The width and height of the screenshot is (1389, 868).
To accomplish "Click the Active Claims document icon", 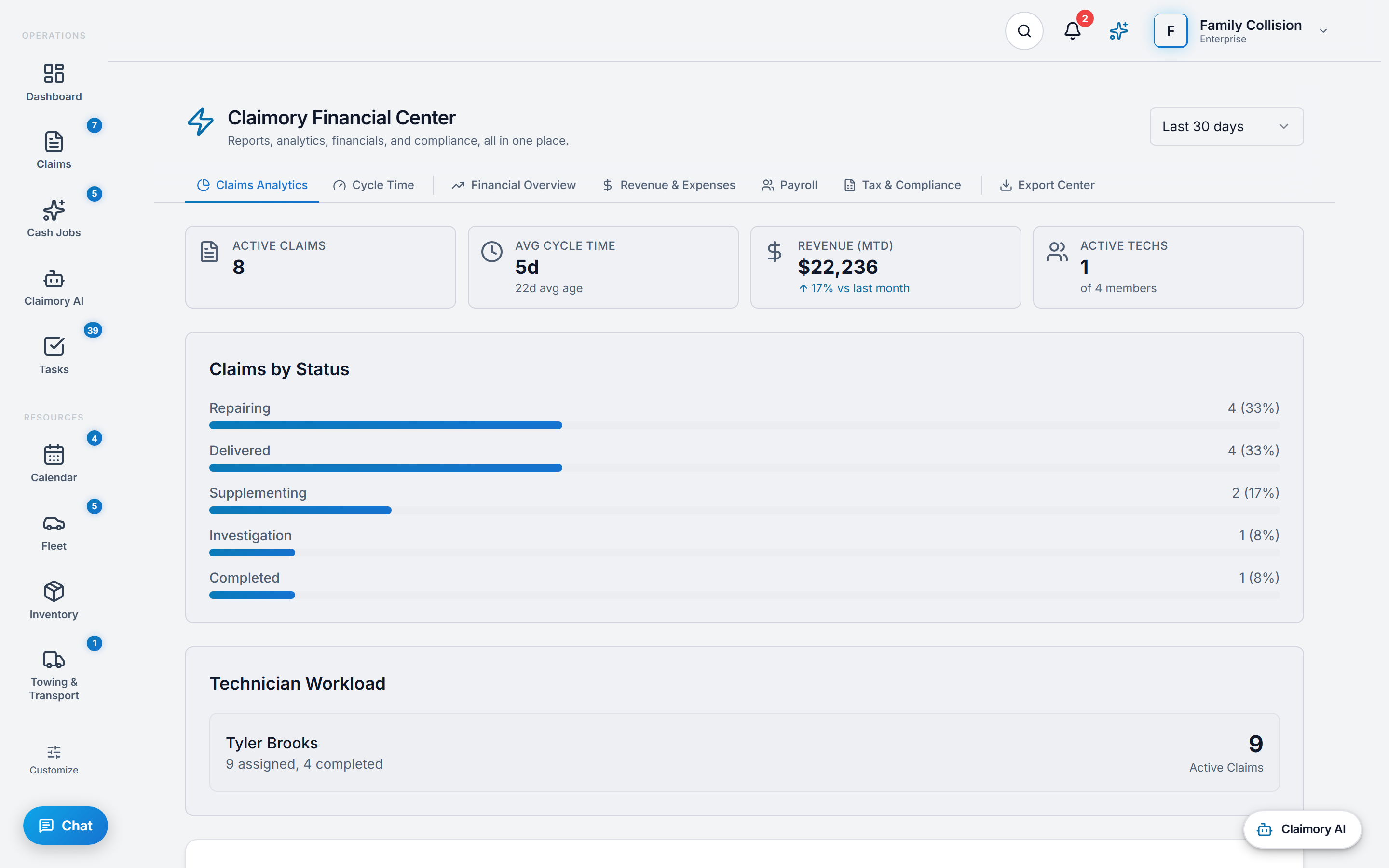I will click(209, 251).
